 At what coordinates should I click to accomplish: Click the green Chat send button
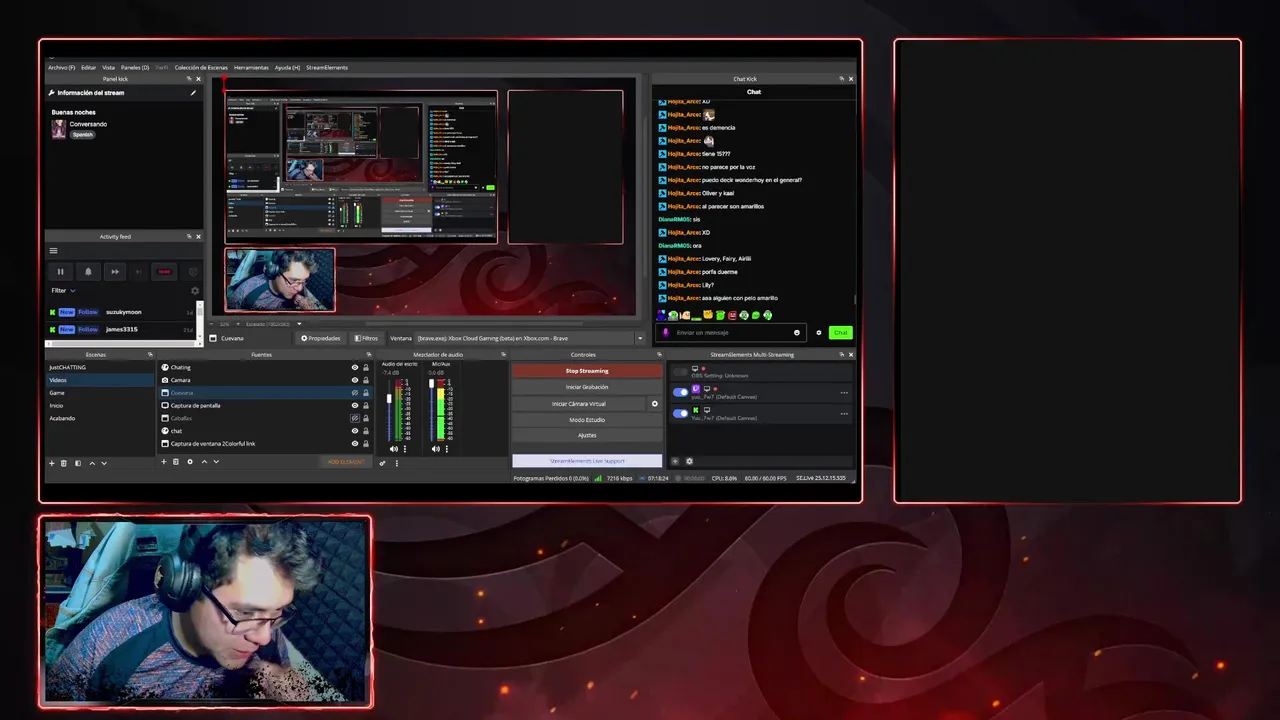click(x=840, y=333)
